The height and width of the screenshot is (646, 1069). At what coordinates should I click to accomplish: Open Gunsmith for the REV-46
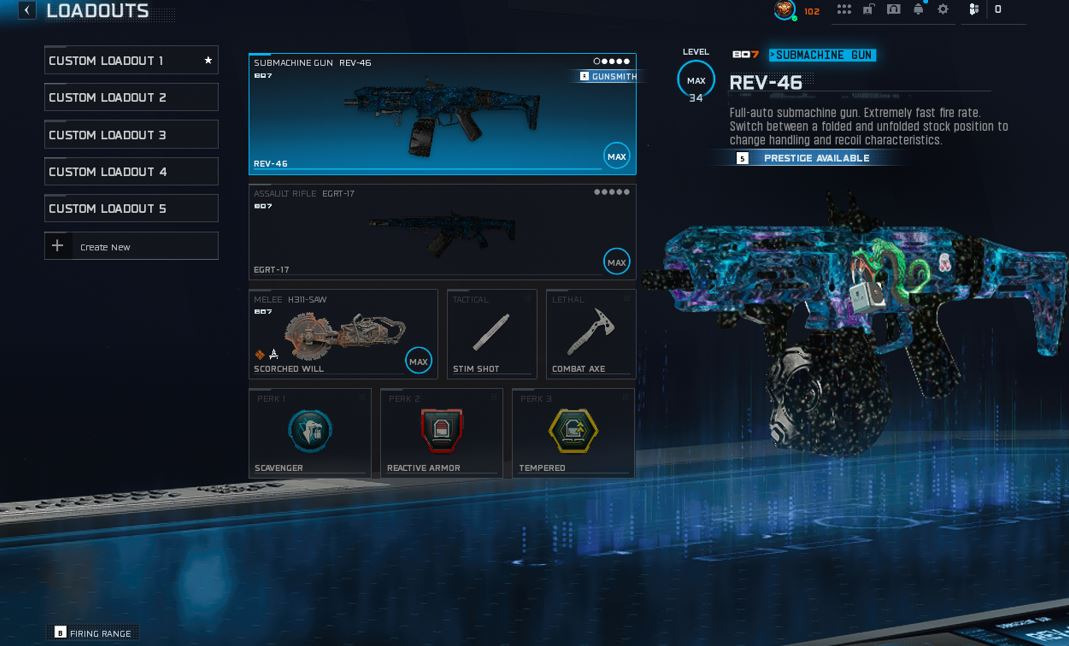click(608, 76)
